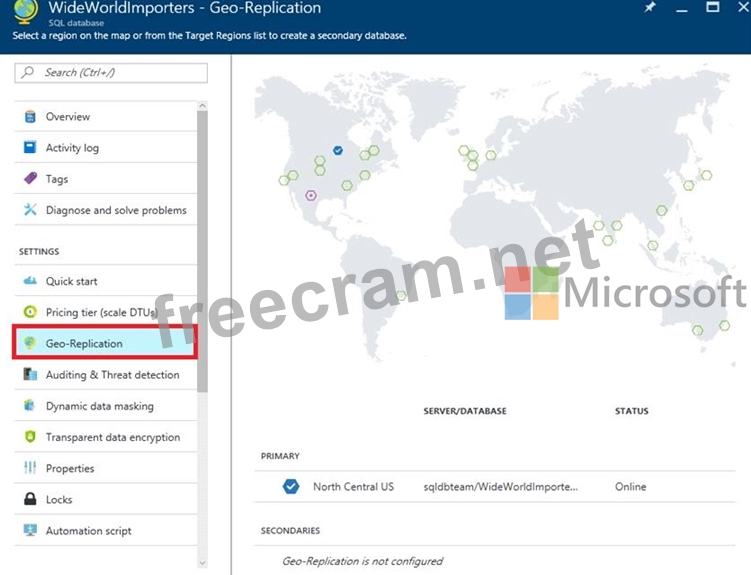Select the Brazil South region hexagon
This screenshot has height=575, width=751.
coord(401,295)
